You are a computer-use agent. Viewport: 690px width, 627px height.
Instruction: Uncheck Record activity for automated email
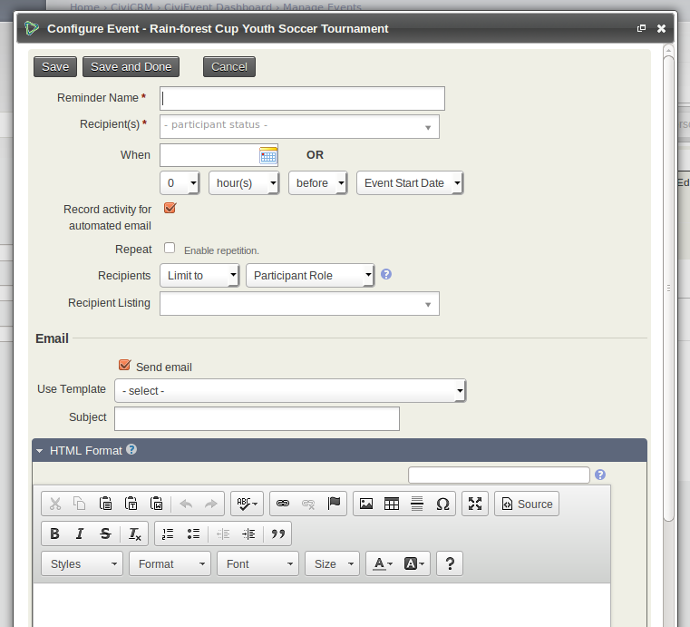point(170,208)
